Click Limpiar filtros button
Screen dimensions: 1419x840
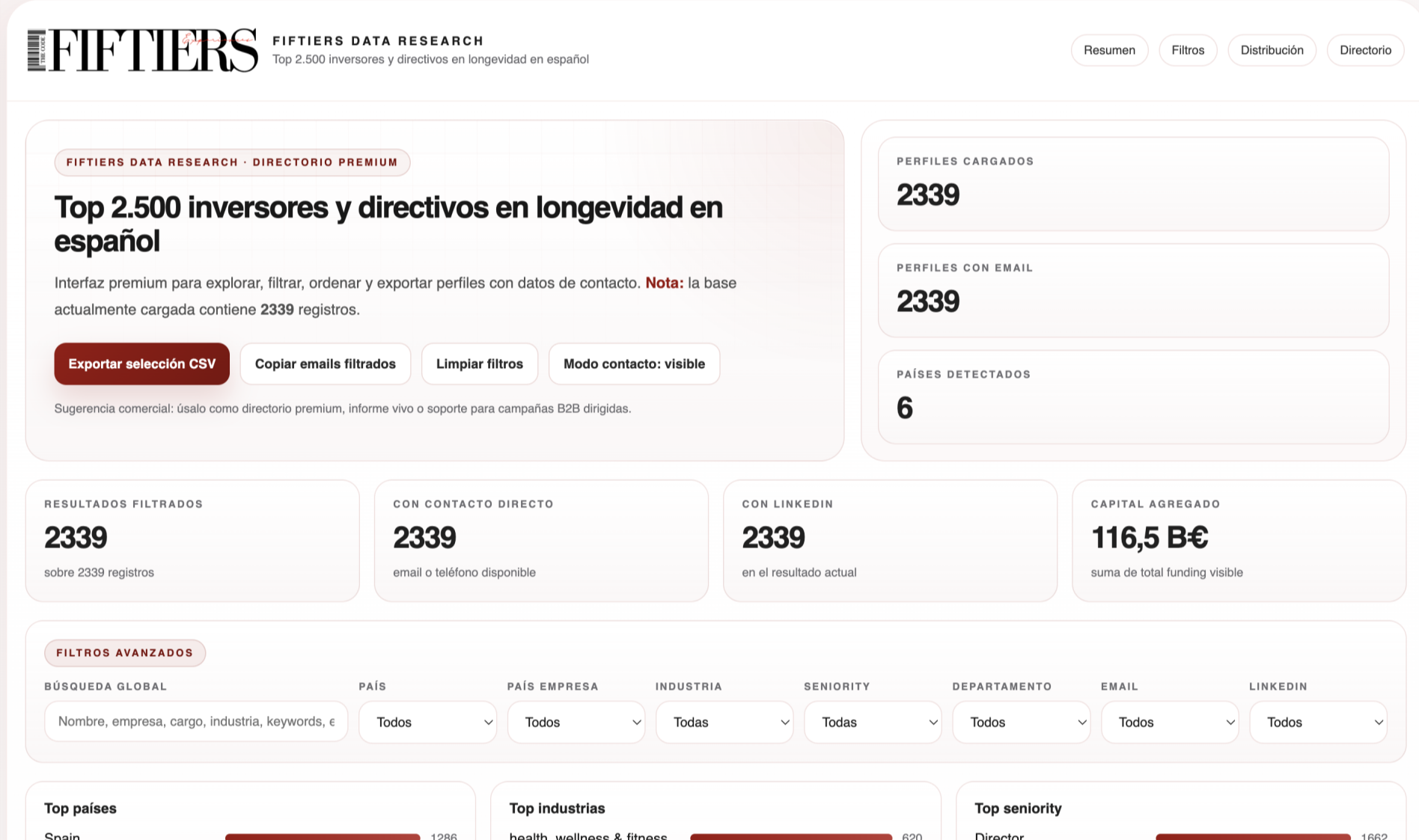coord(479,364)
